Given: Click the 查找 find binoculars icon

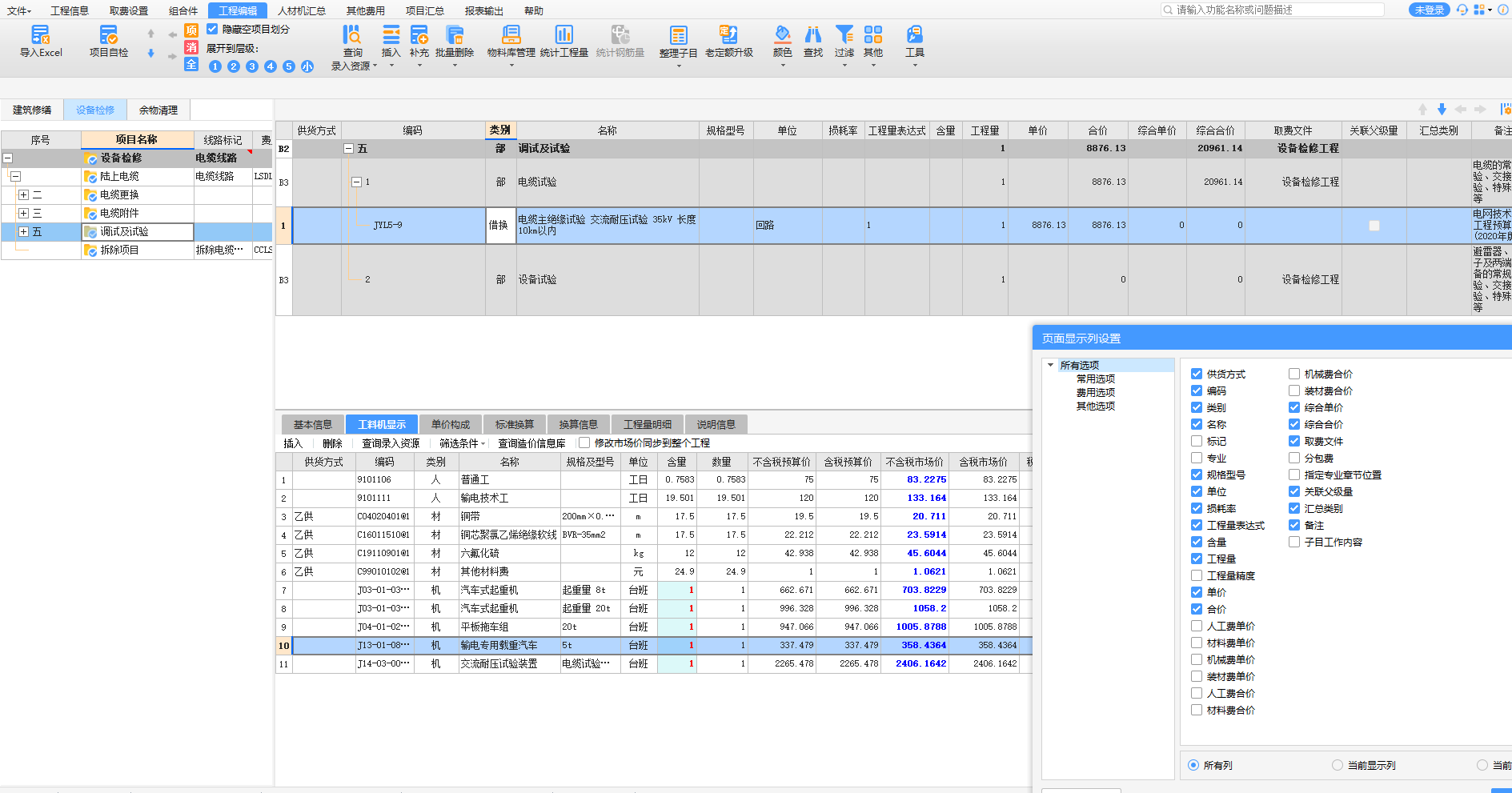Looking at the screenshot, I should 813,34.
